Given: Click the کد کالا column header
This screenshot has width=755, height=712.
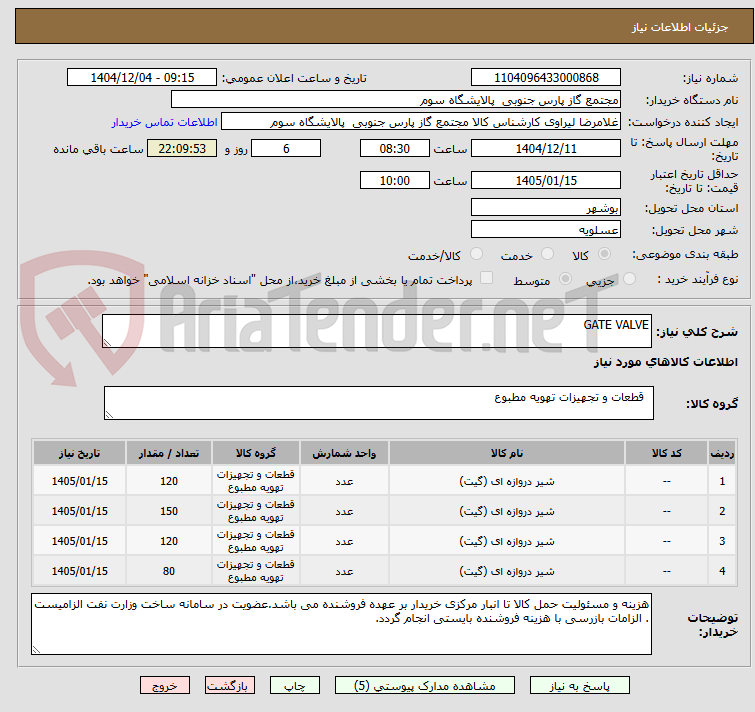Looking at the screenshot, I should coord(666,453).
